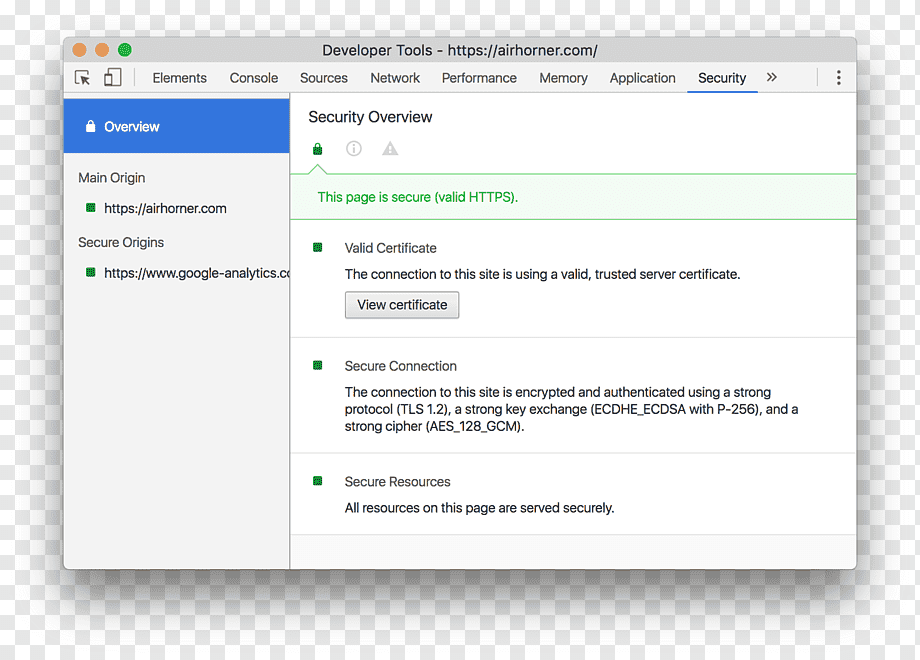Image resolution: width=920 pixels, height=660 pixels.
Task: Minimize the window with the orange button
Action: (102, 50)
